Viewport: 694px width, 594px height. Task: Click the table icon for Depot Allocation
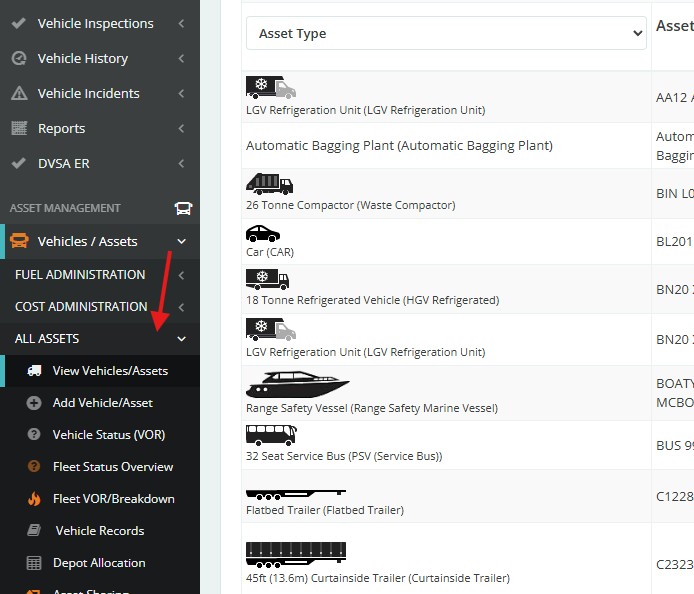click(34, 563)
